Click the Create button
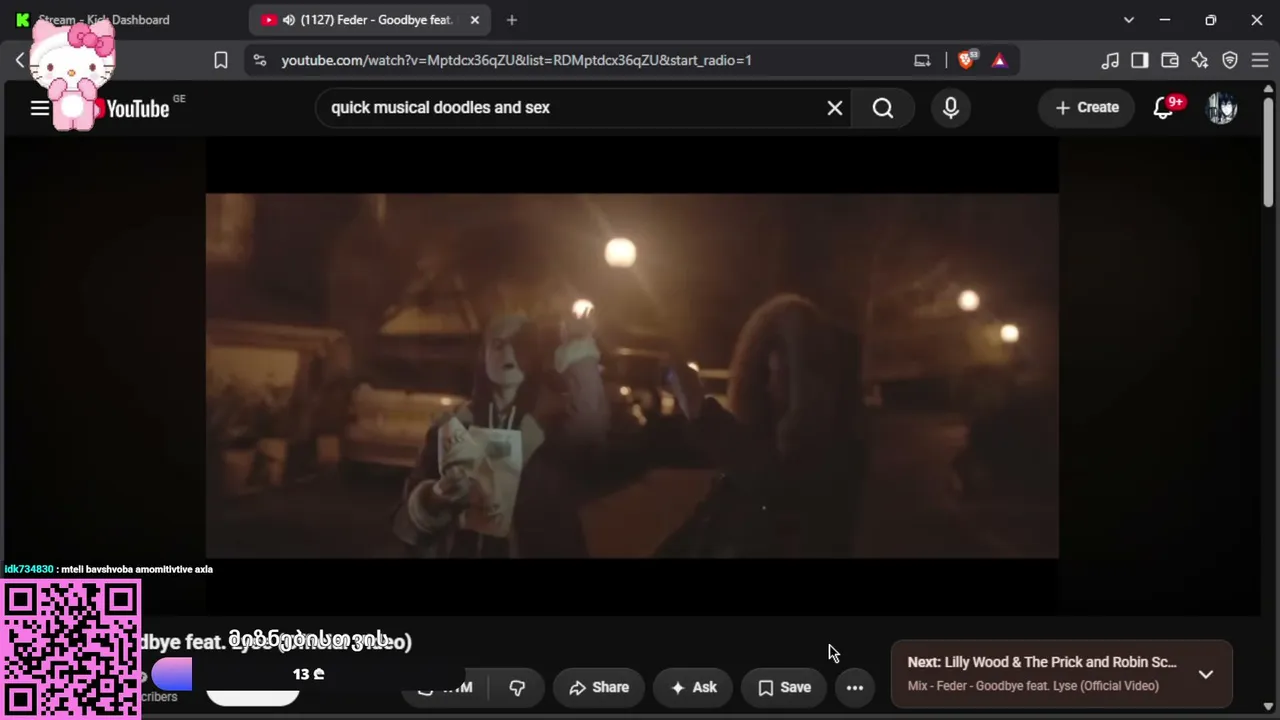1280x720 pixels. point(1087,108)
